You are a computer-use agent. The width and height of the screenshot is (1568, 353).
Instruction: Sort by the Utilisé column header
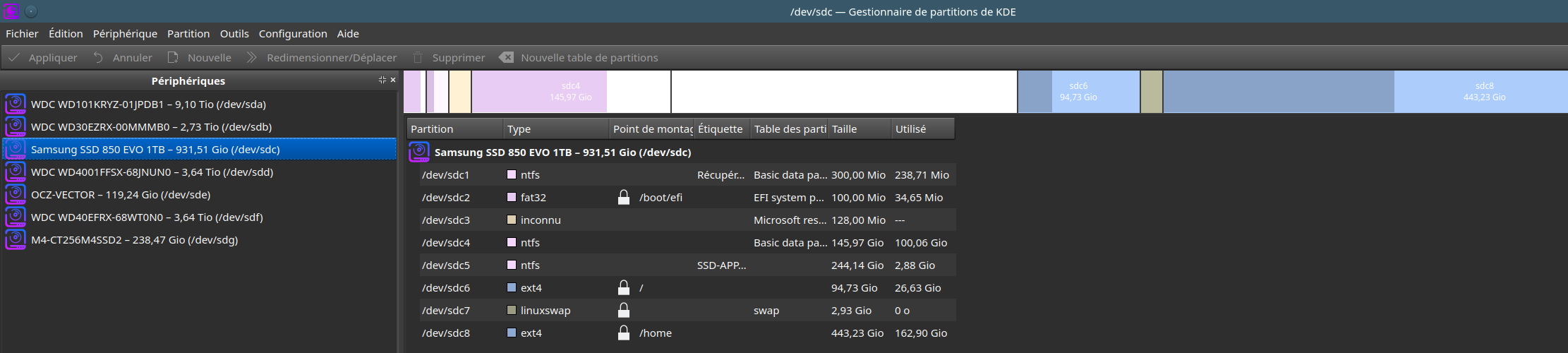tap(923, 128)
